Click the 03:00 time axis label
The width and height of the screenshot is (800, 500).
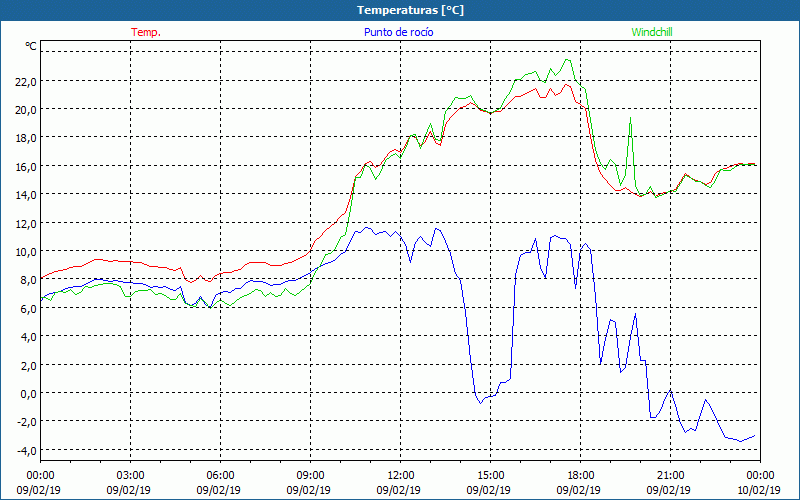click(x=131, y=476)
